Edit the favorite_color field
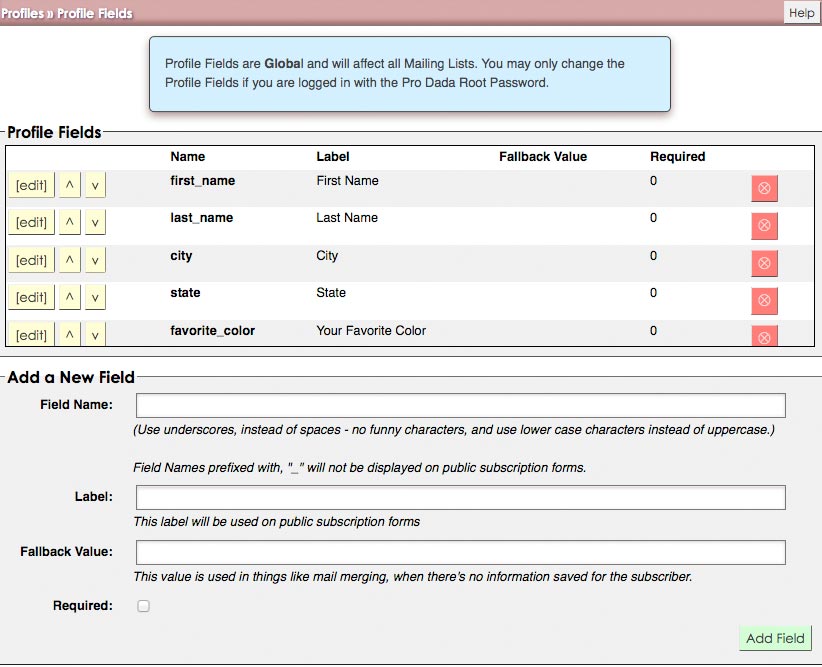Viewport: 822px width, 667px height. coord(31,335)
